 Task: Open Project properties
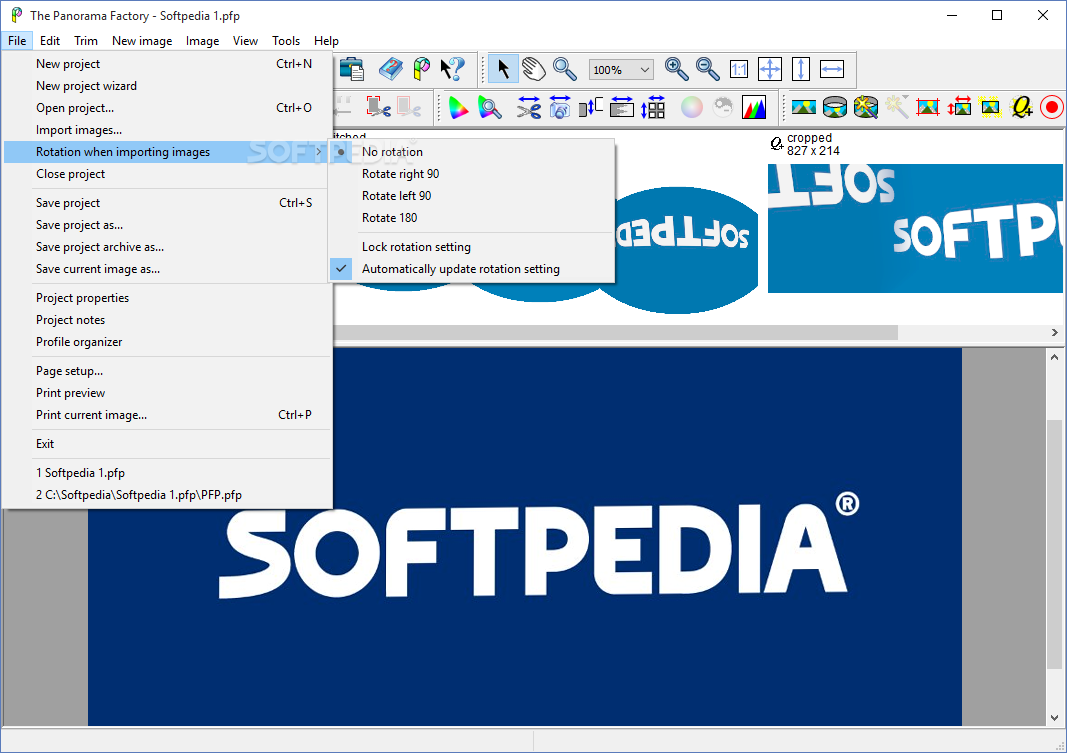(x=167, y=297)
